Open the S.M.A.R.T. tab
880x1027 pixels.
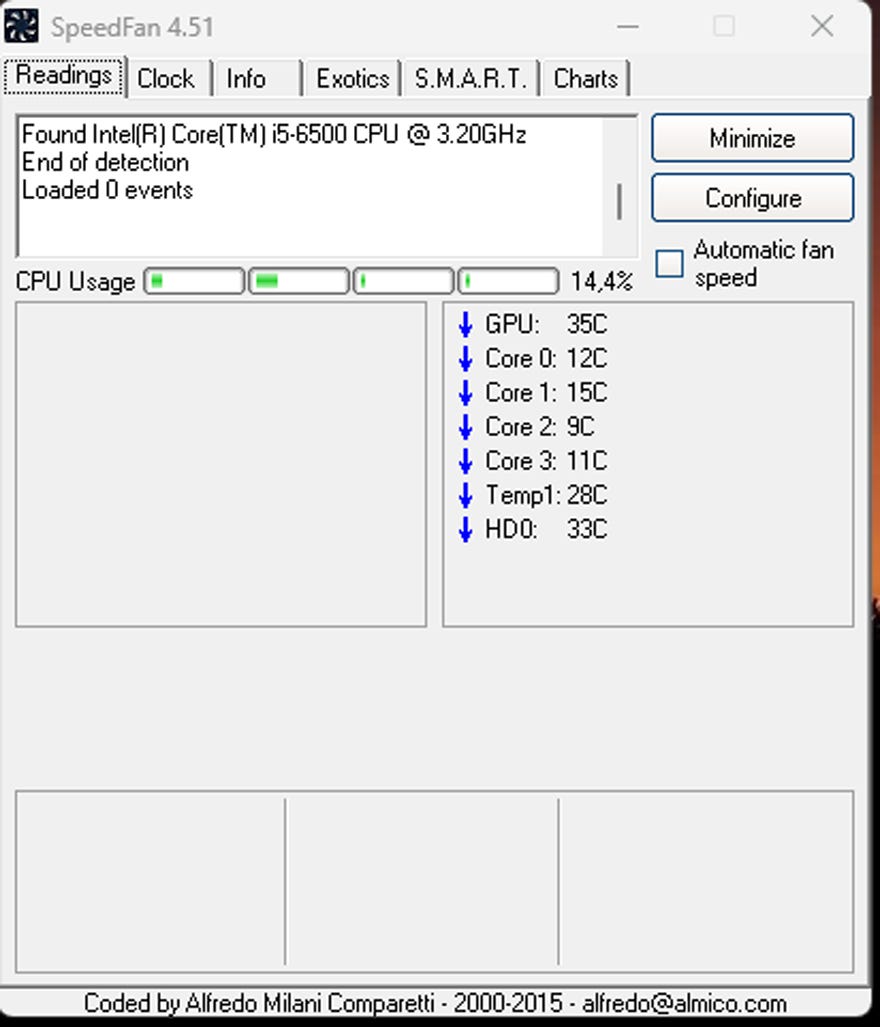tap(470, 79)
